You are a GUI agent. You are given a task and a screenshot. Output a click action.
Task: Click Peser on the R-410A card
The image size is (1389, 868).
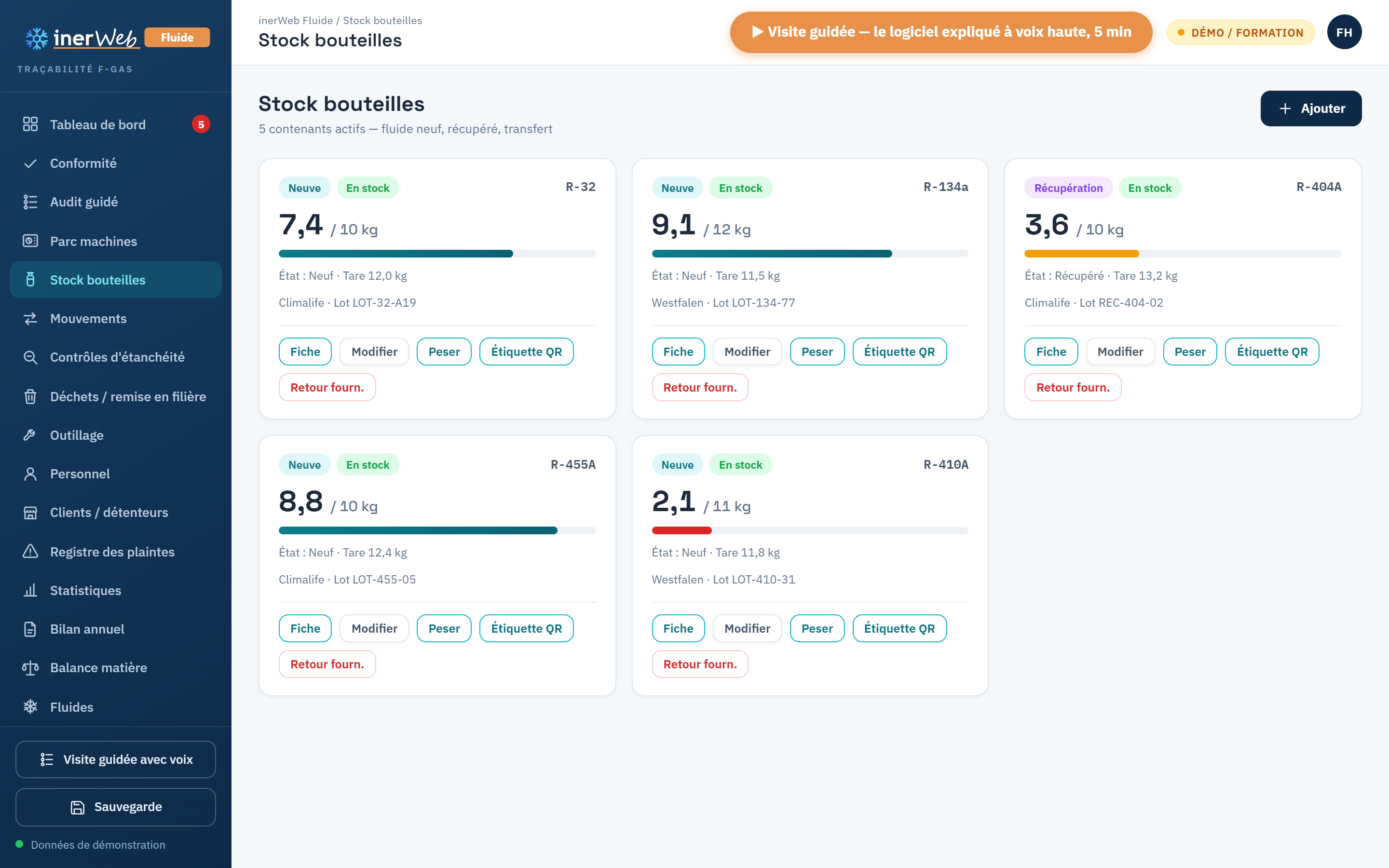[817, 628]
